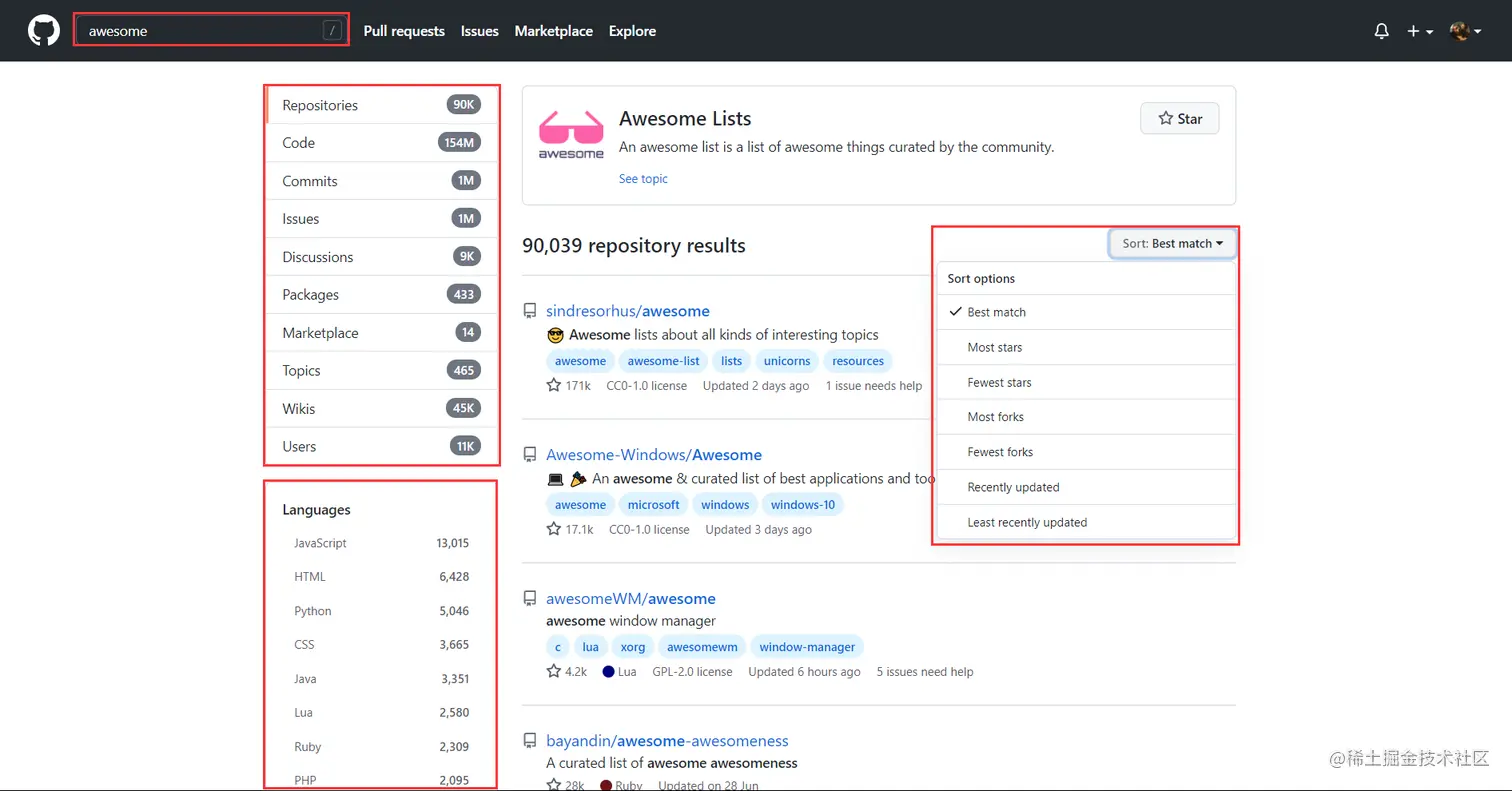Filter by Python language
1512x791 pixels.
[381, 611]
